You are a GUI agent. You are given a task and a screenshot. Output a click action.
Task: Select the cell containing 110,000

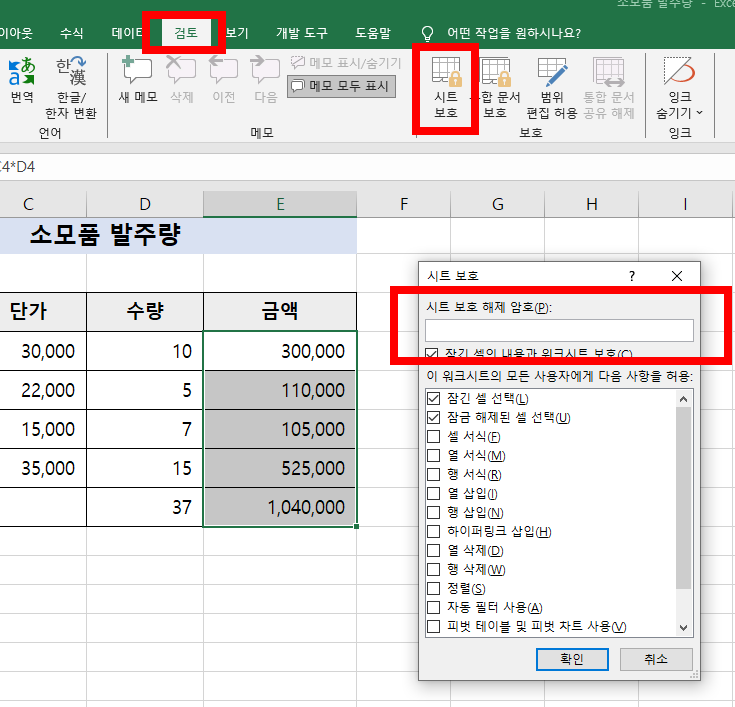(280, 390)
